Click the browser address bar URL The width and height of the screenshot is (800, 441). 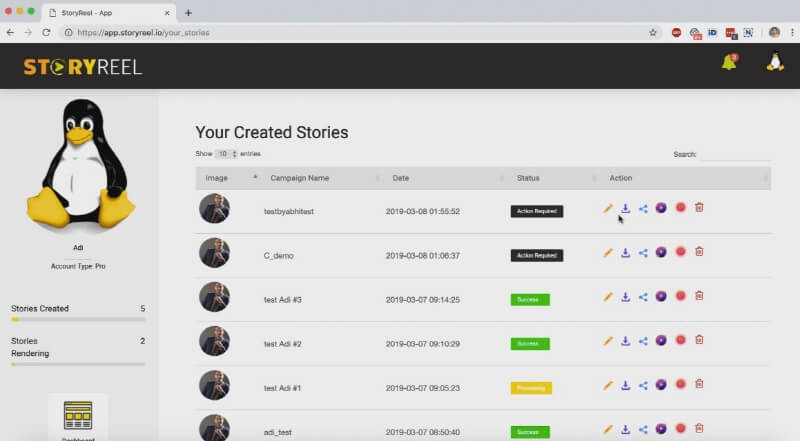tap(143, 33)
